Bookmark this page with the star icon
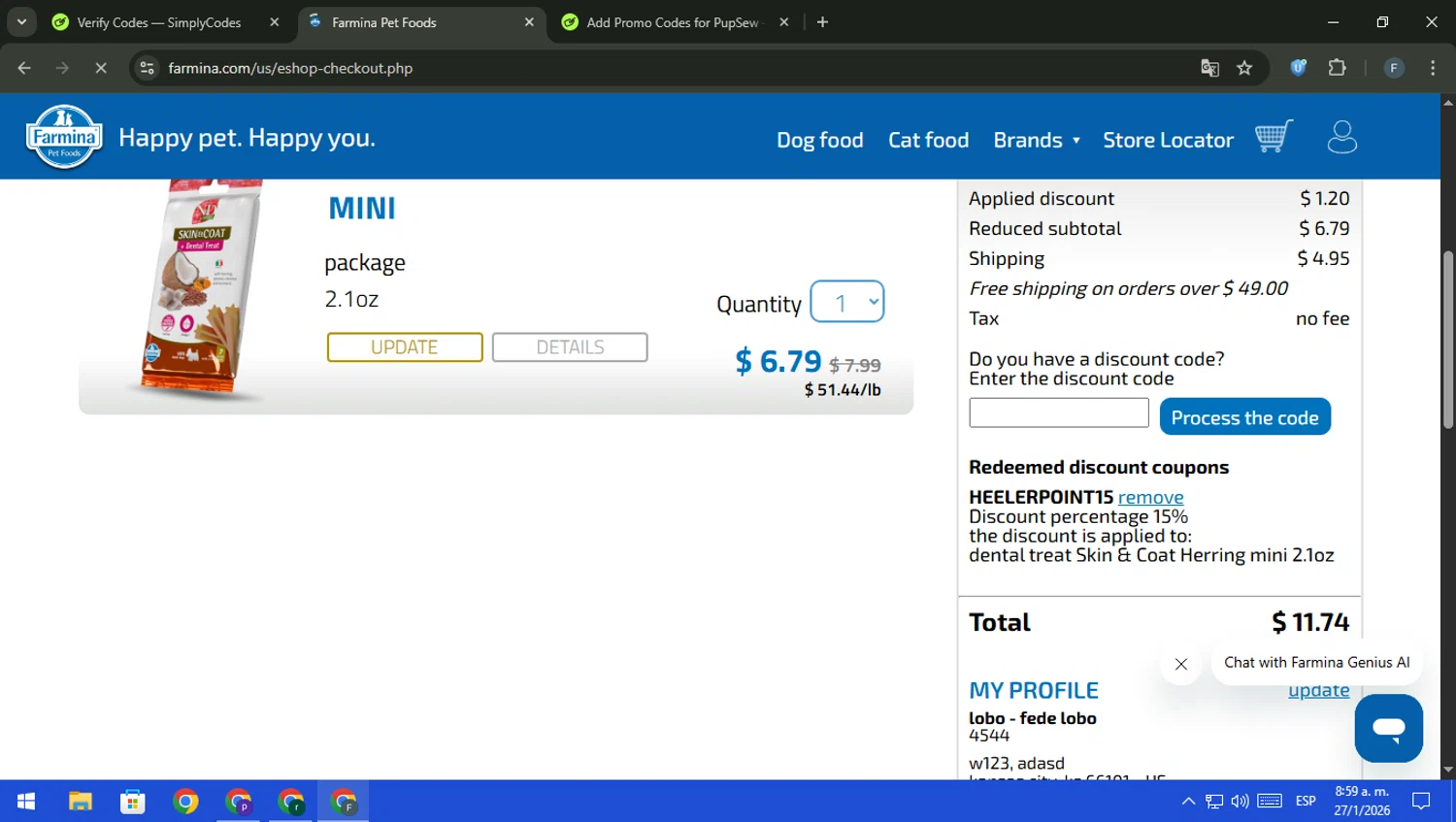This screenshot has height=822, width=1456. 1244,68
